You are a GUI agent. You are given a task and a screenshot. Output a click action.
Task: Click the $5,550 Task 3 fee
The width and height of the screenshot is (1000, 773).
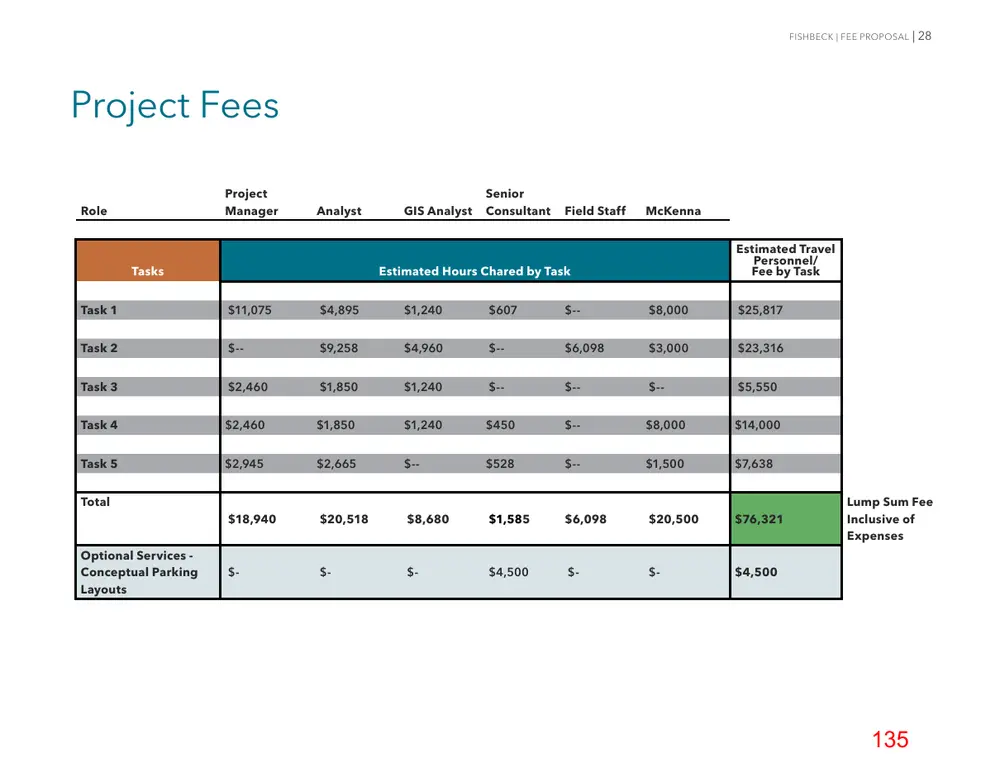[x=758, y=387]
